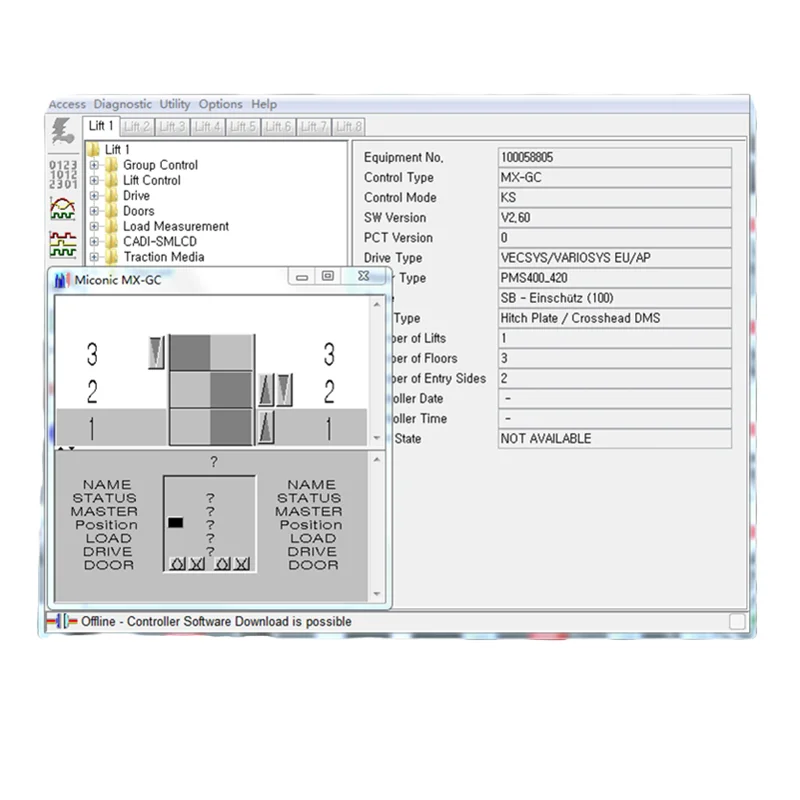This screenshot has height=800, width=800.
Task: Click the Lift 1 root folder icon
Action: click(93, 149)
